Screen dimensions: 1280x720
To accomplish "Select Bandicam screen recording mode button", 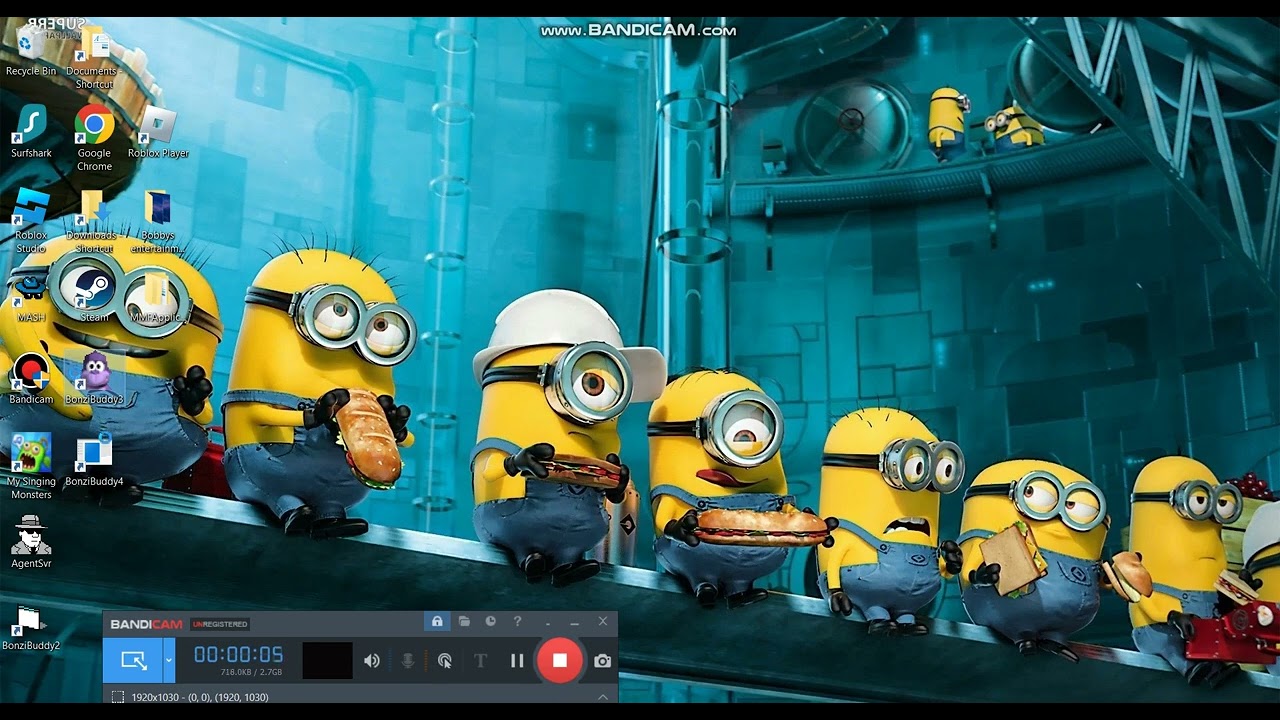I will pos(133,660).
